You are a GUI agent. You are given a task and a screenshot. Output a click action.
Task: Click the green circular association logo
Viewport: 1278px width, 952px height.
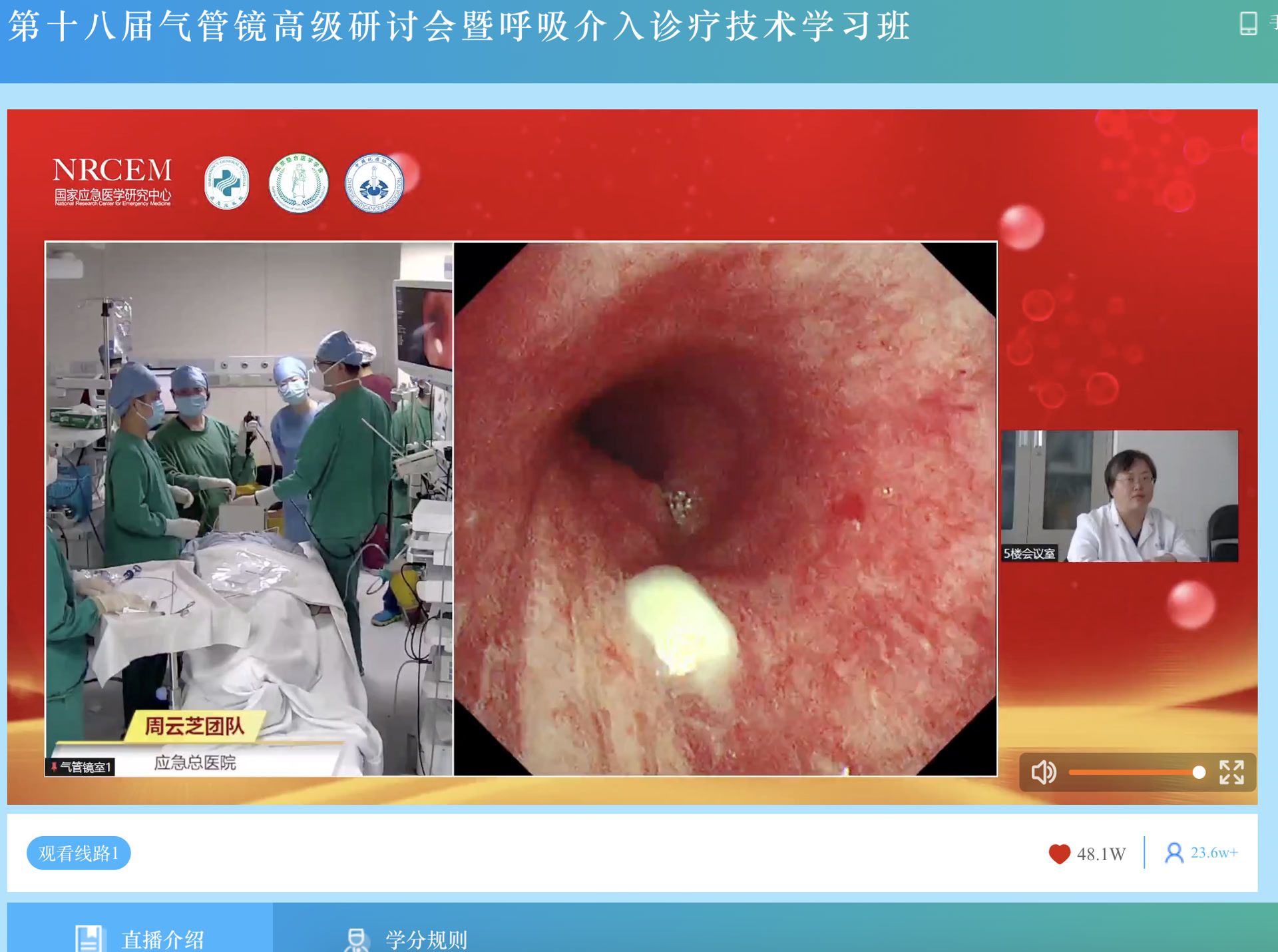pos(298,183)
